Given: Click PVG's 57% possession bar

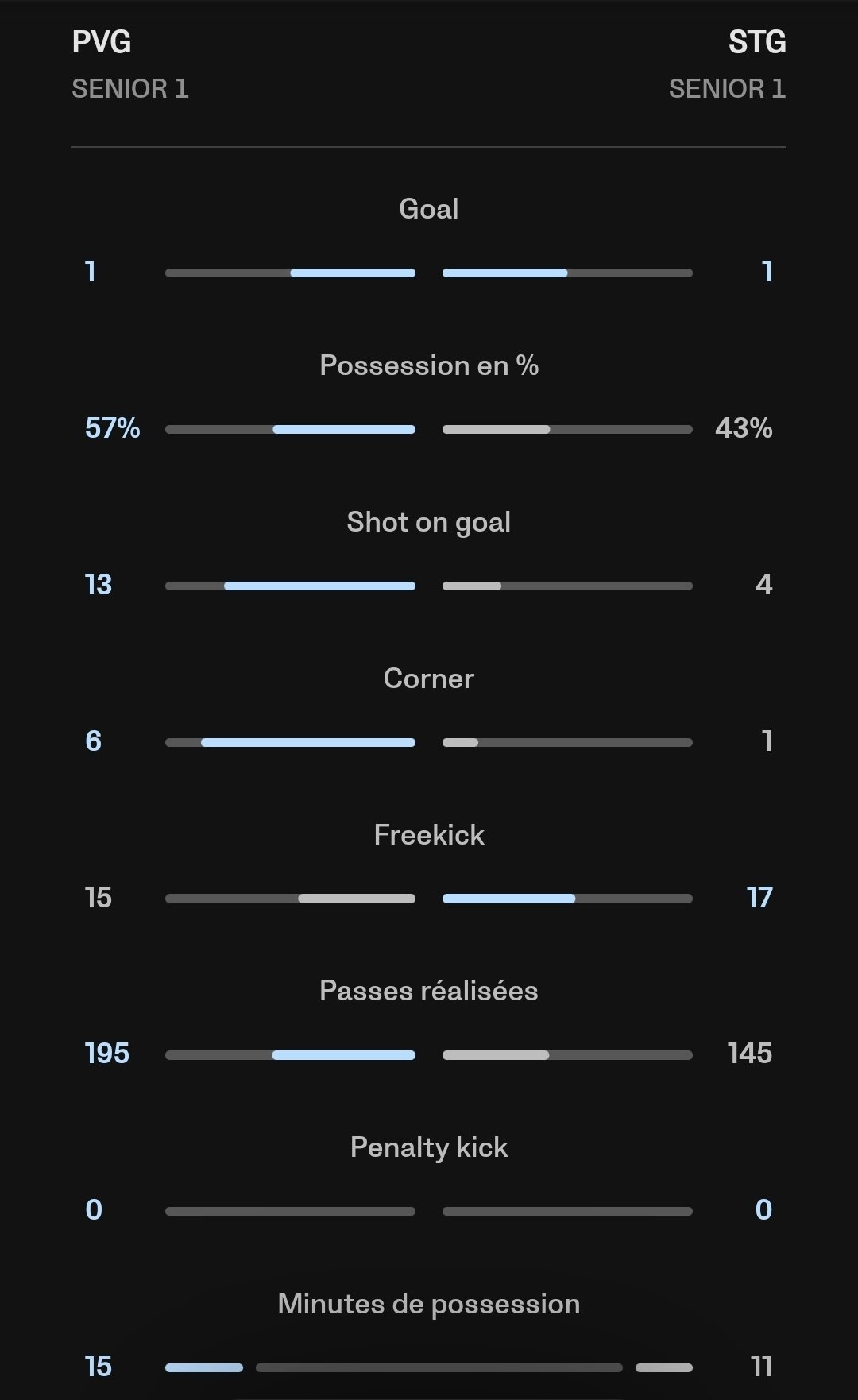Looking at the screenshot, I should 291,430.
